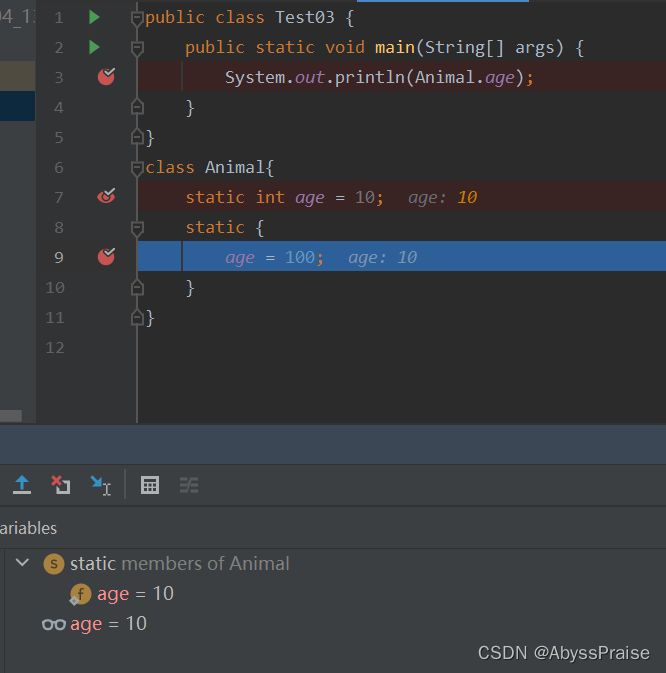This screenshot has width=666, height=673.
Task: Collapse the Animal class fold marker on line 6
Action: point(137,168)
